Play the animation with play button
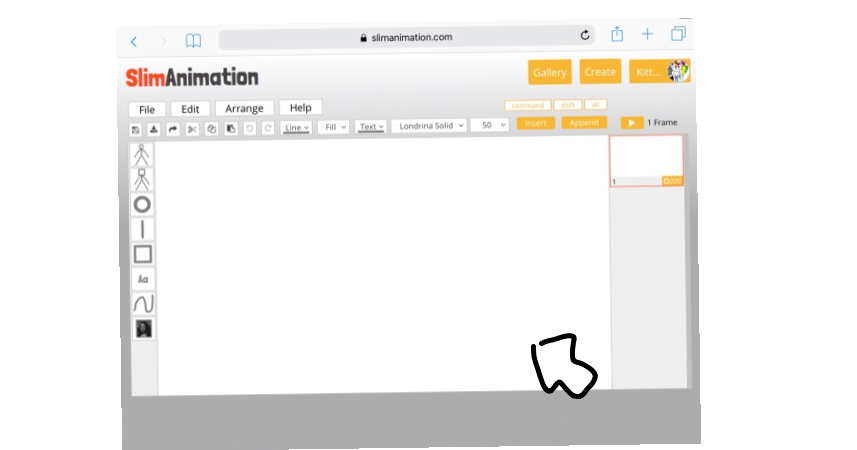 click(631, 122)
